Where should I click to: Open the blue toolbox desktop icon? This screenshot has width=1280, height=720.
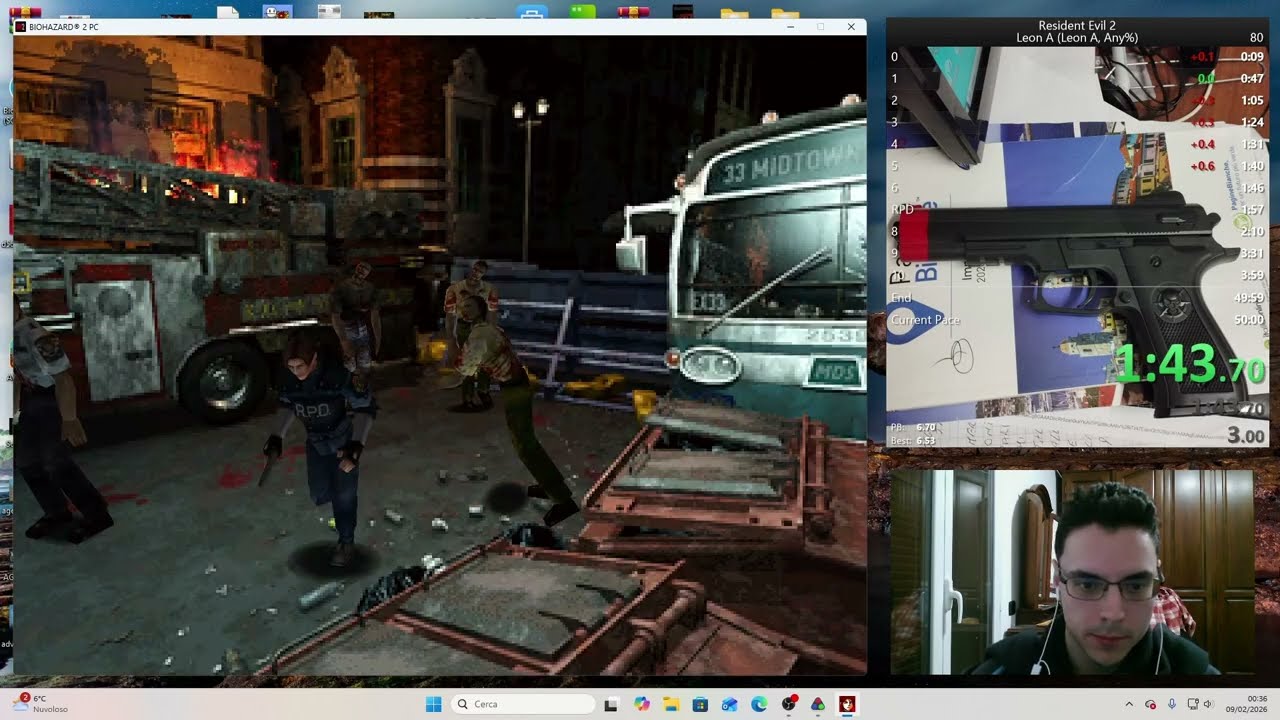point(531,12)
